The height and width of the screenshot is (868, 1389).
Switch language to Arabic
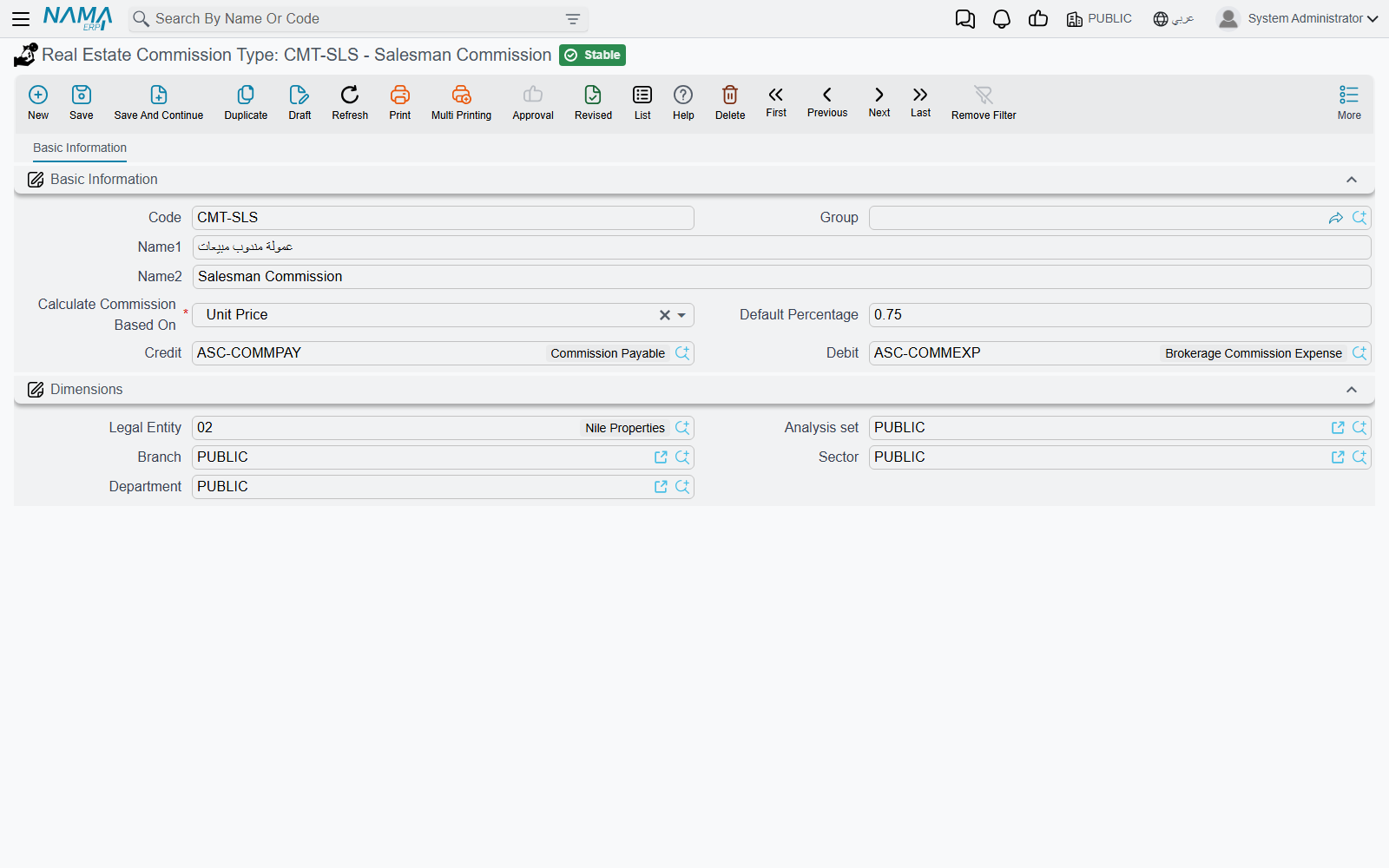[x=1174, y=19]
